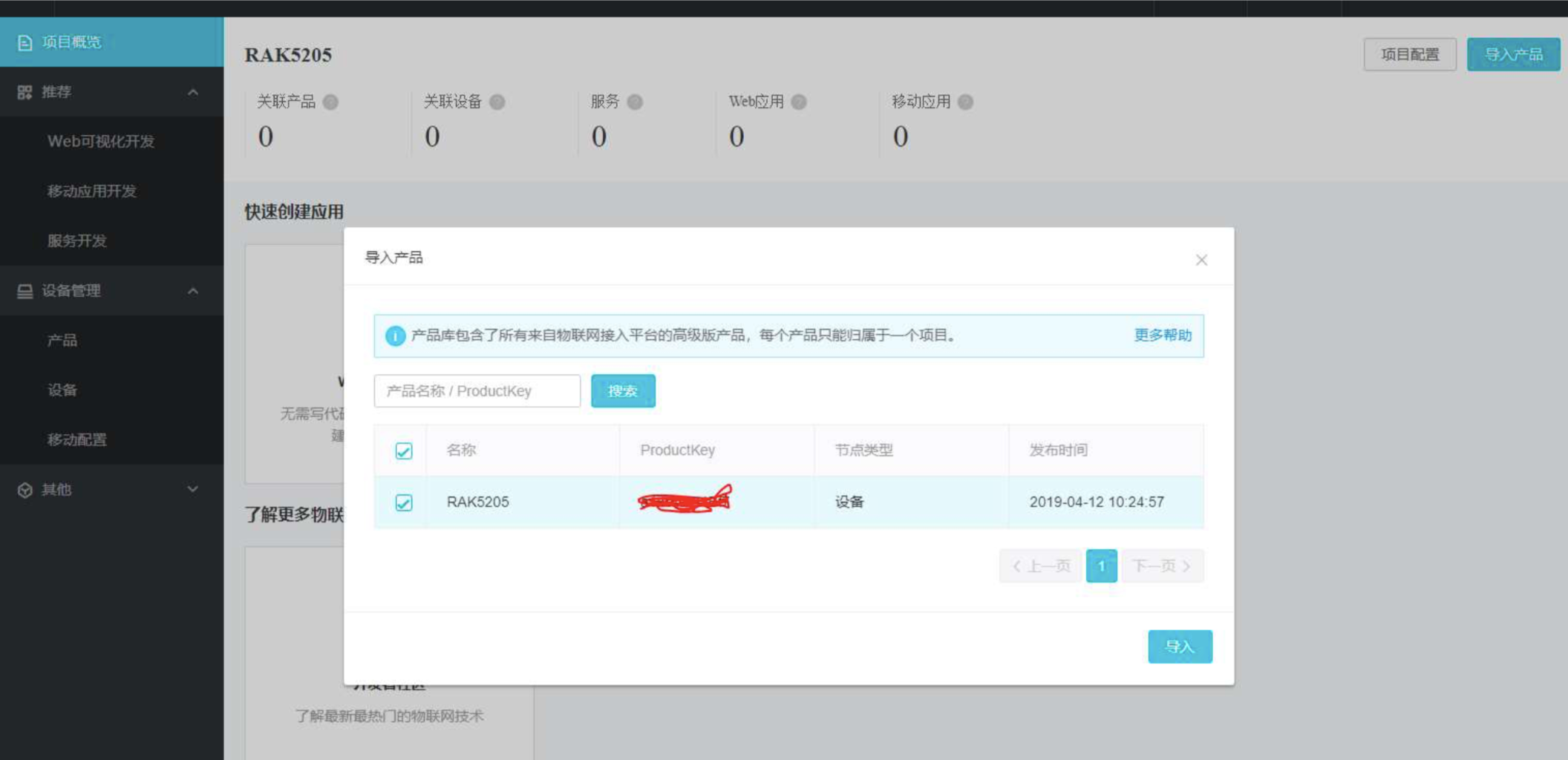This screenshot has width=1568, height=760.
Task: Click the 推荐 grid icon in sidebar
Action: pos(24,92)
